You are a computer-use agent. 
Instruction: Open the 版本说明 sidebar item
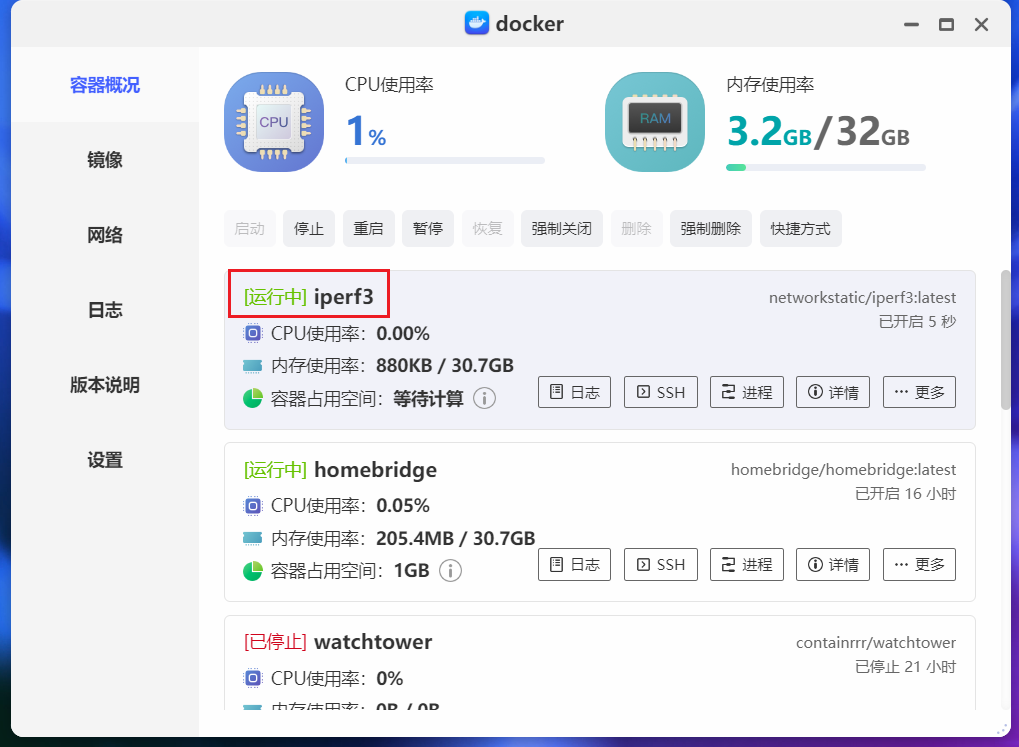coord(105,385)
